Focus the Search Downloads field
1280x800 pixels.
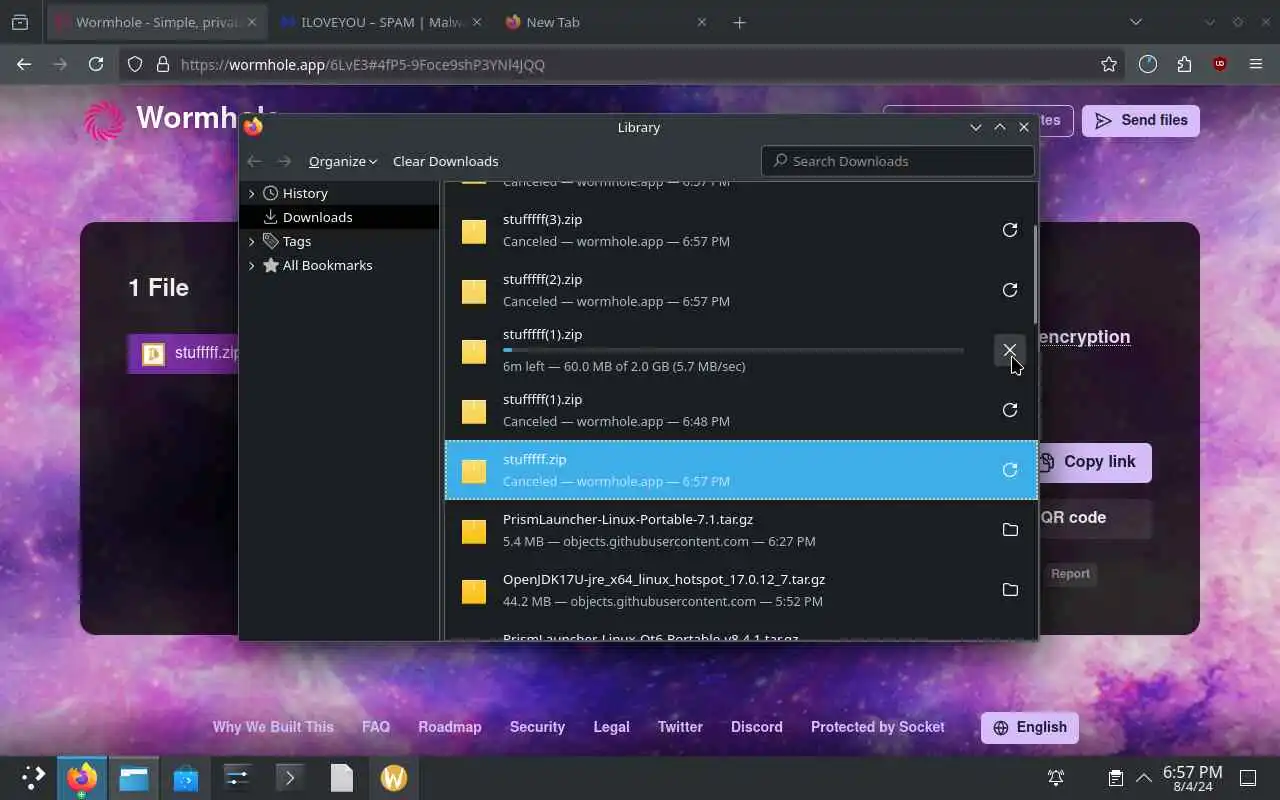click(x=898, y=161)
